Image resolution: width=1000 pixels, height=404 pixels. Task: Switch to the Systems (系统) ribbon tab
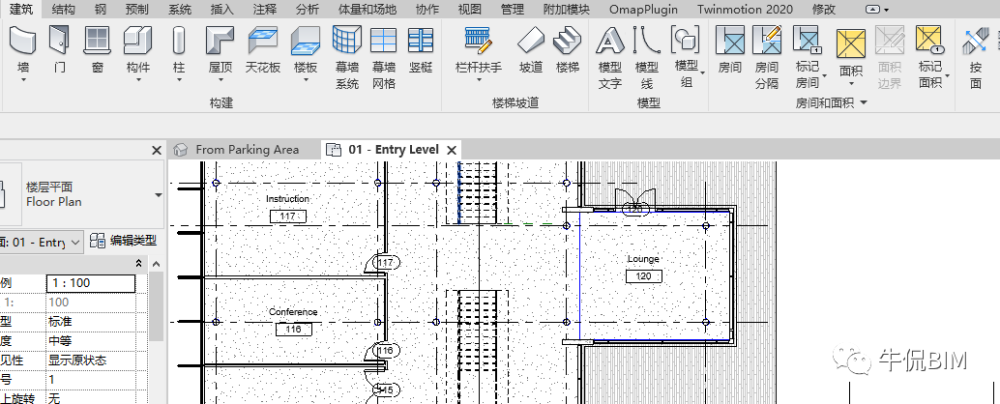point(180,9)
